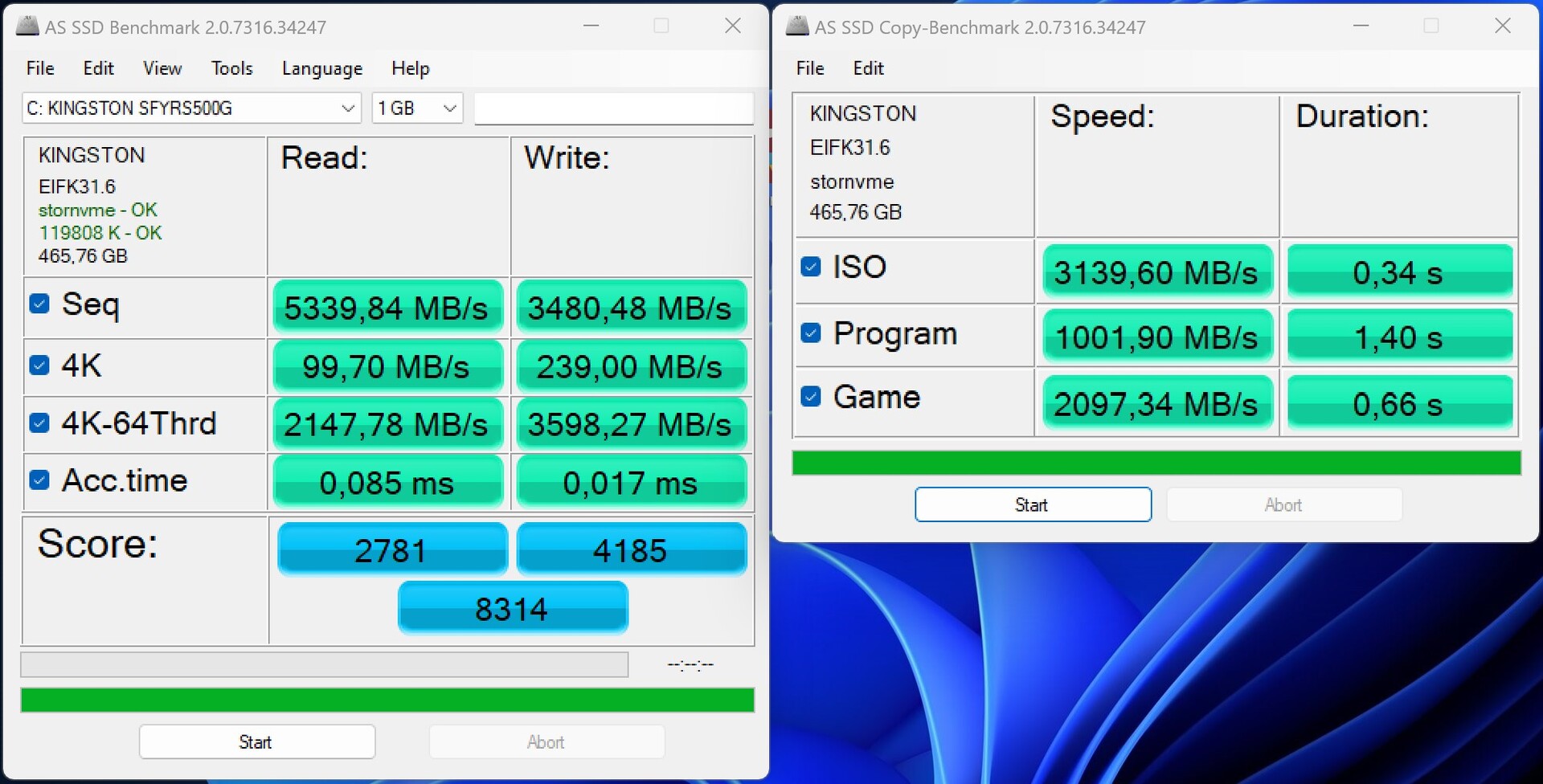
Task: Open the Tools menu
Action: point(232,68)
